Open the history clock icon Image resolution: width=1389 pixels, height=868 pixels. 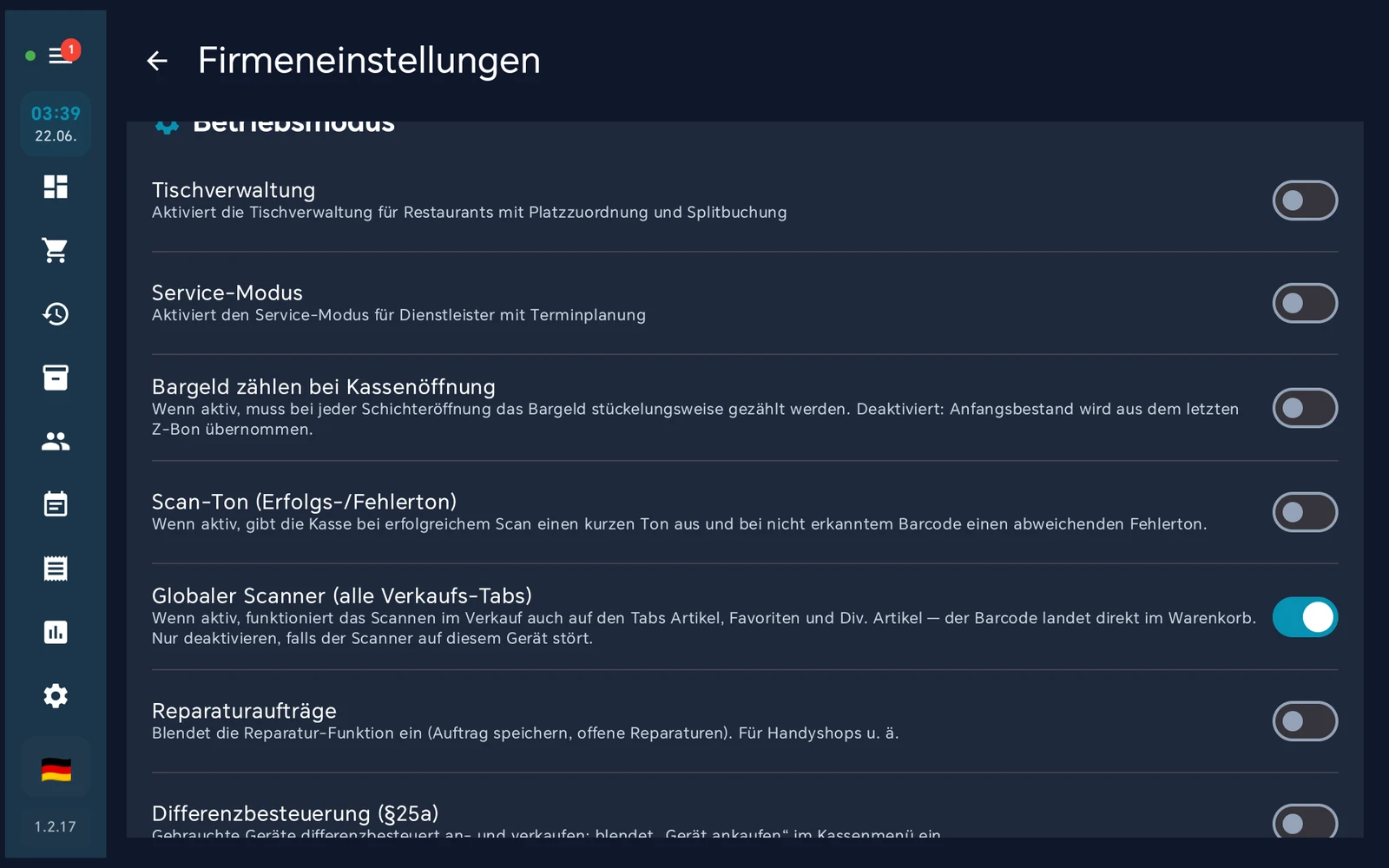pyautogui.click(x=56, y=313)
